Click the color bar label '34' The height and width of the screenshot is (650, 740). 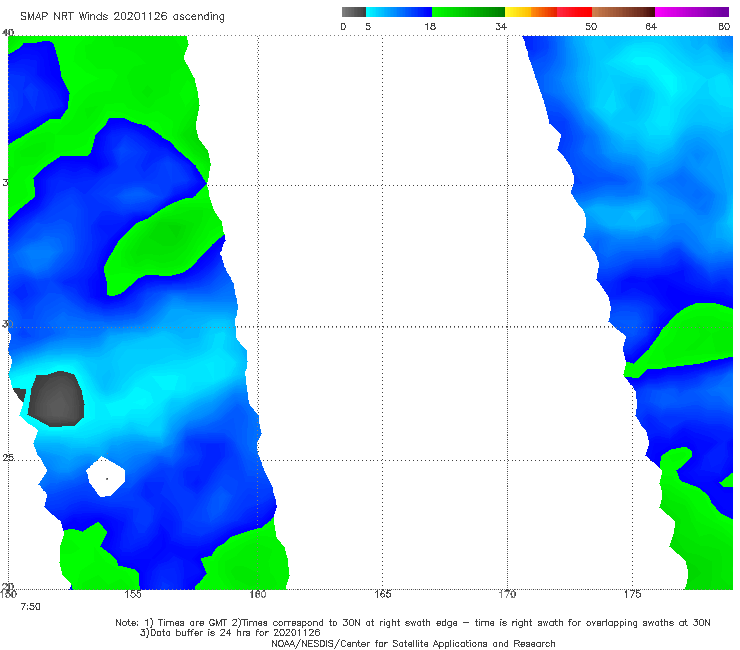[501, 27]
